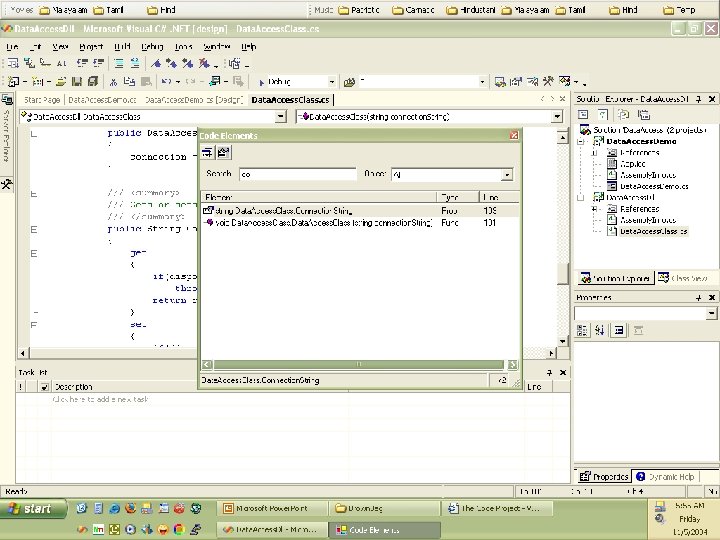The image size is (720, 540).
Task: Switch to the Start Page tab
Action: (42, 100)
